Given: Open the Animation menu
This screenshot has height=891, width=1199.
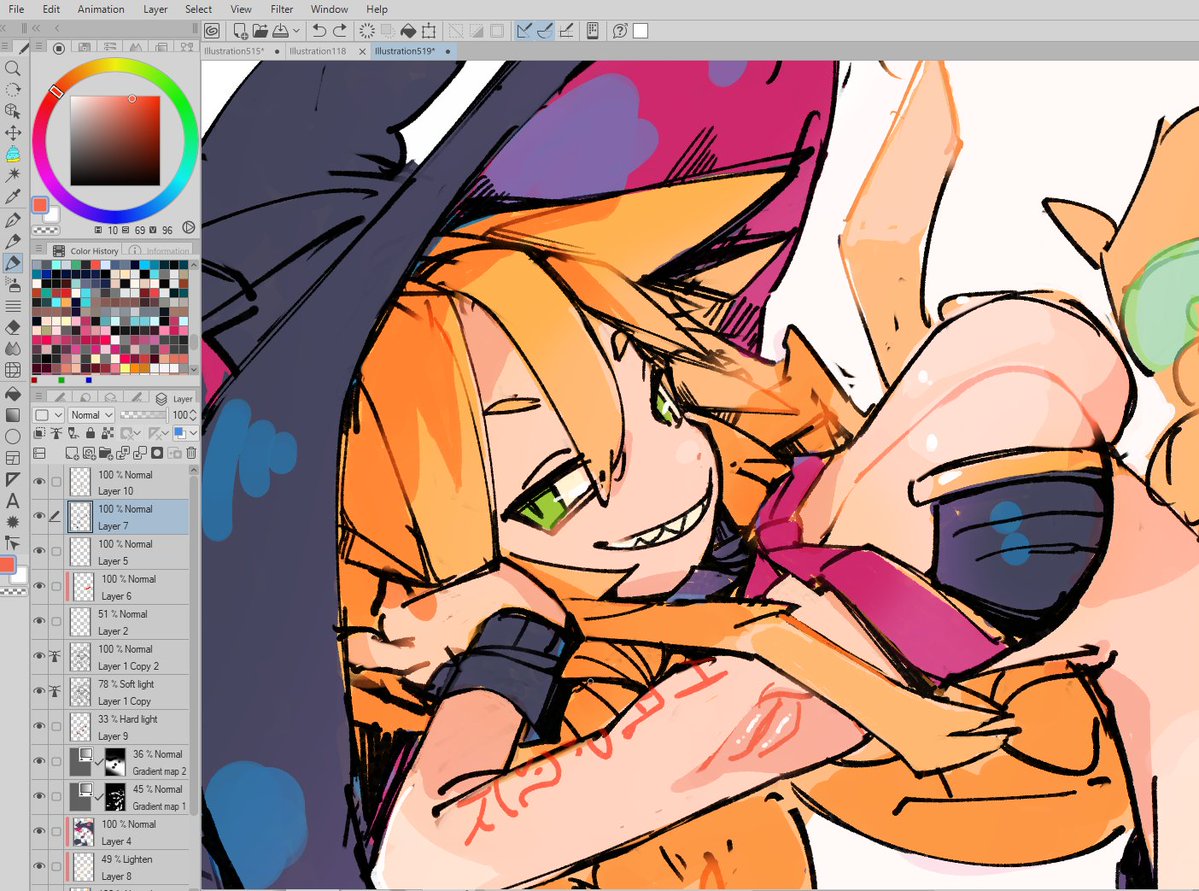Looking at the screenshot, I should (x=100, y=9).
